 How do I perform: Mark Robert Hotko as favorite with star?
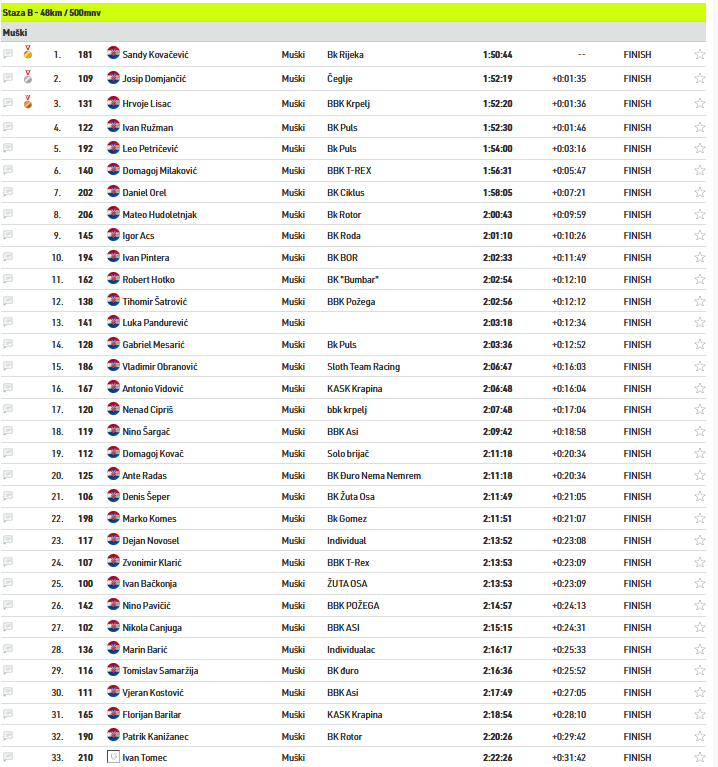[x=700, y=280]
